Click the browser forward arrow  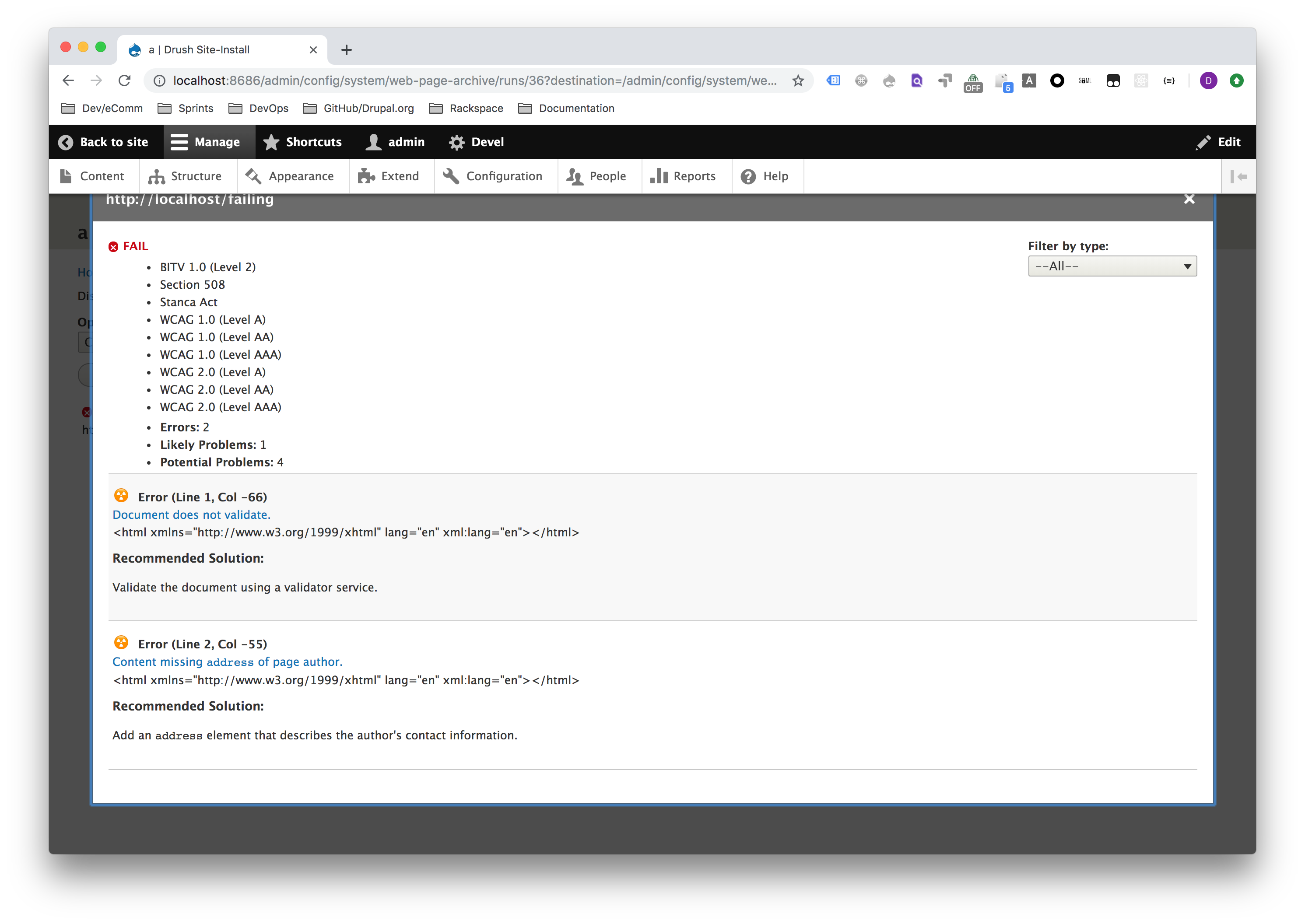coord(96,81)
